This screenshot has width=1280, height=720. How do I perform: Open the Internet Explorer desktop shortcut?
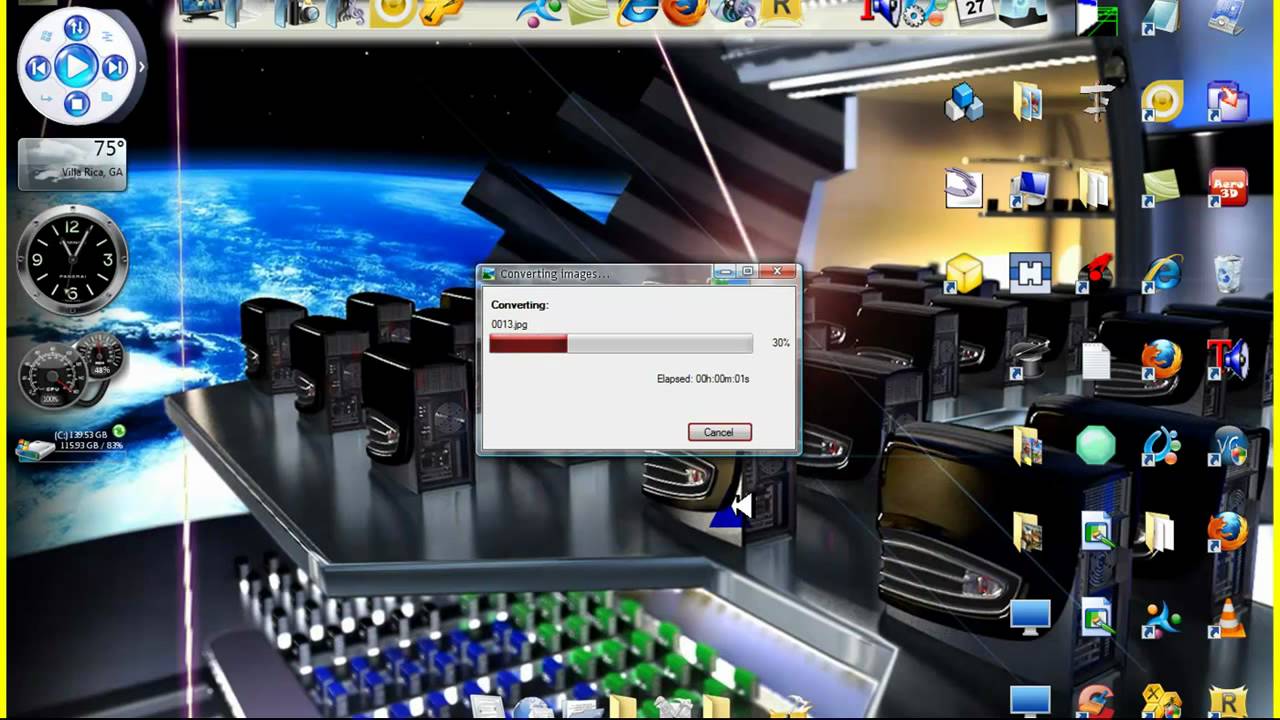click(x=1162, y=273)
